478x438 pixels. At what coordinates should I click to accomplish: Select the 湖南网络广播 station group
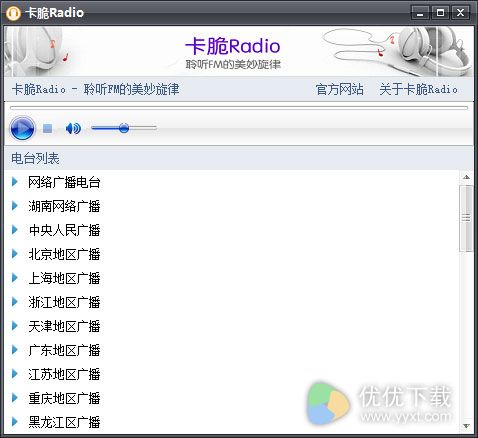click(x=64, y=206)
